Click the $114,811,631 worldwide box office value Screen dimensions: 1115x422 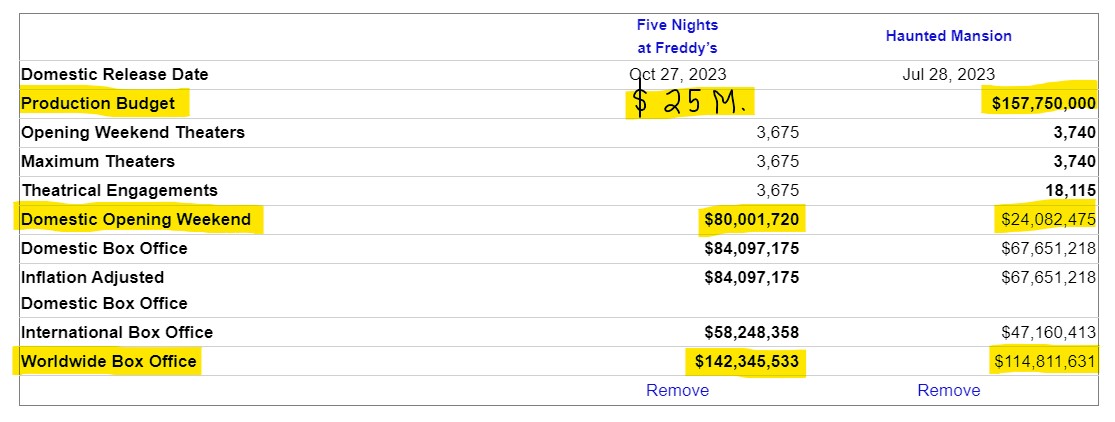click(x=1045, y=361)
